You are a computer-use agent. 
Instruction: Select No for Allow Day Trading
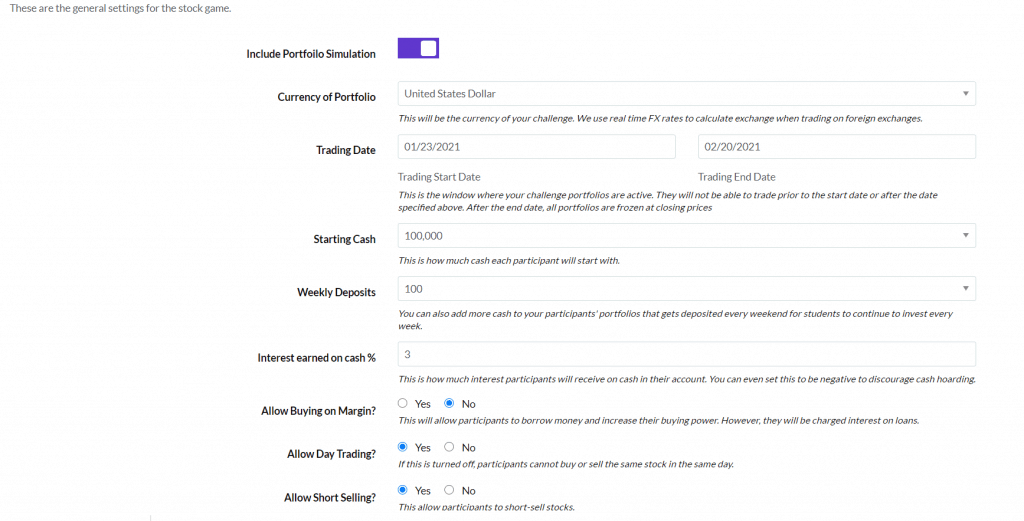[449, 447]
